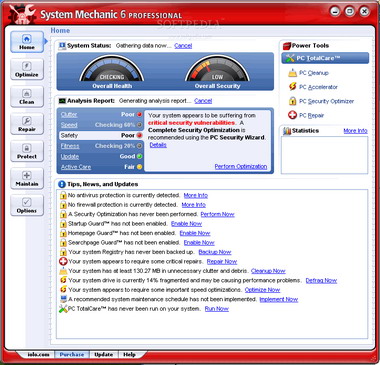Click the Tips, News, and Updates info icon
380x365 pixels.
tap(62, 184)
